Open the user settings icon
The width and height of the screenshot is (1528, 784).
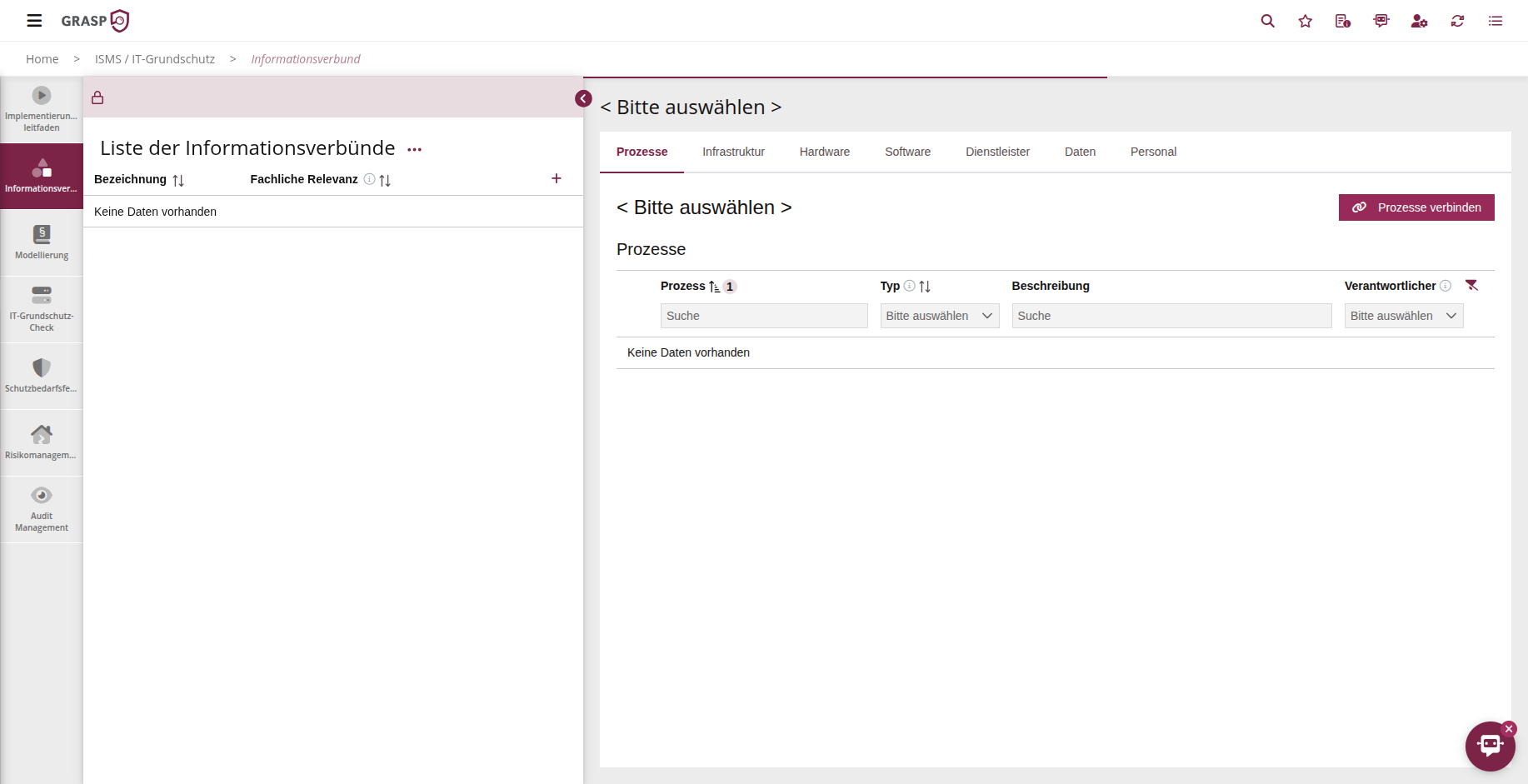(x=1419, y=21)
